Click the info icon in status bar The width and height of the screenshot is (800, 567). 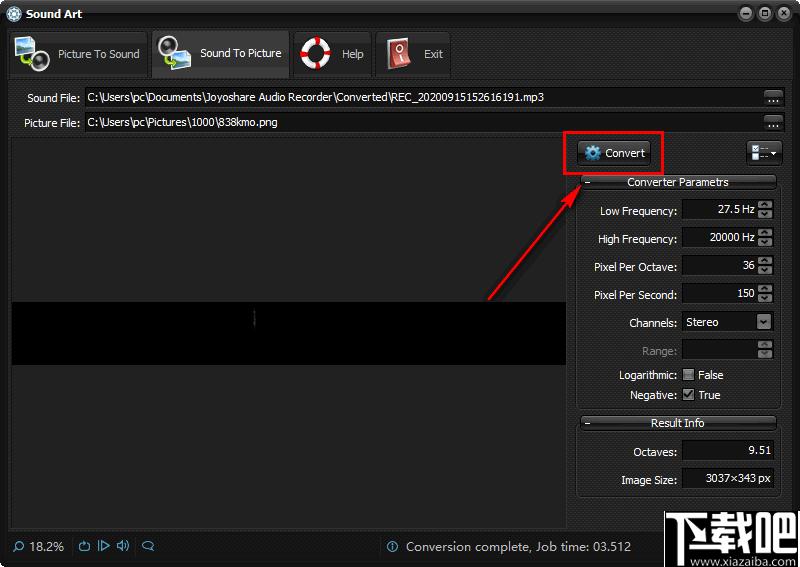tap(392, 547)
